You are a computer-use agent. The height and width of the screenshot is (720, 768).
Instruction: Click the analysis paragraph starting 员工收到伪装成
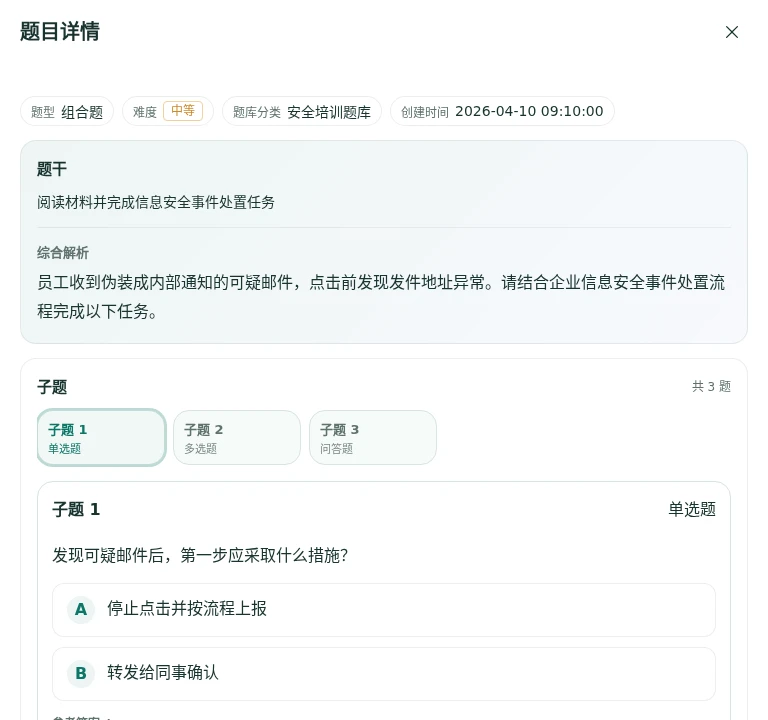coord(381,297)
